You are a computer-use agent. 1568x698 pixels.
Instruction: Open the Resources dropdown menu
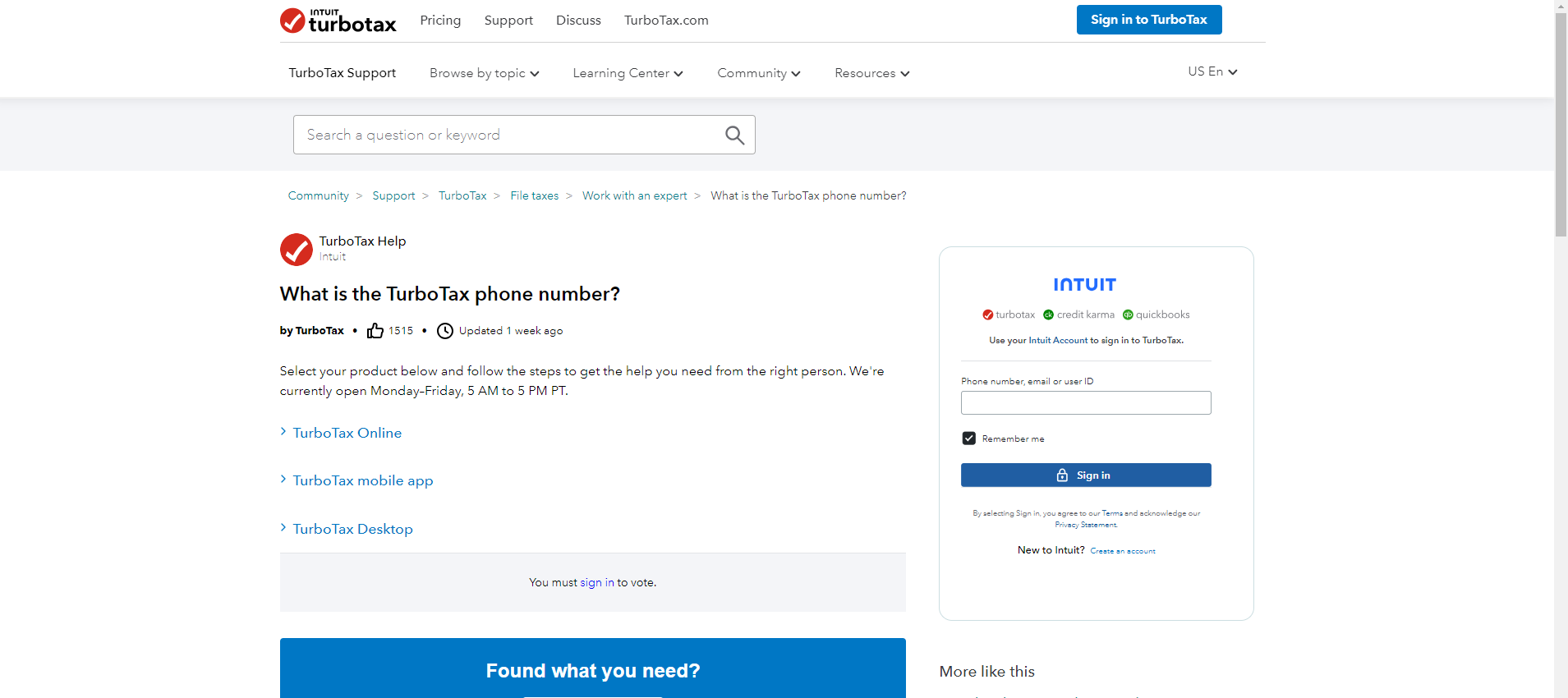(x=871, y=73)
